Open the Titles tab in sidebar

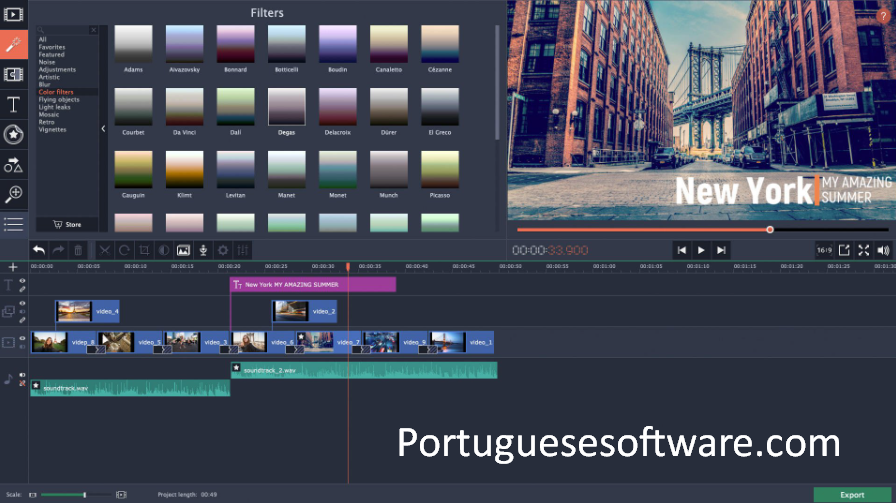click(x=14, y=105)
